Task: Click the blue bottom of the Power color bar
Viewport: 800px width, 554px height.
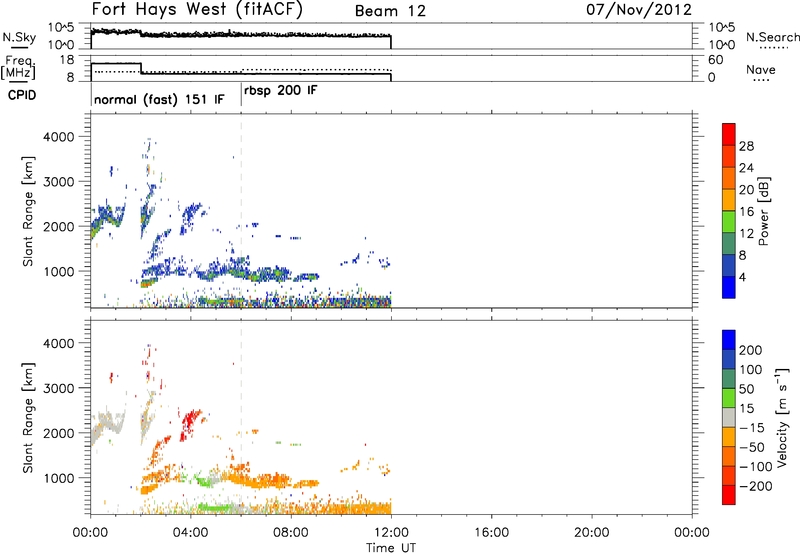Action: [729, 287]
